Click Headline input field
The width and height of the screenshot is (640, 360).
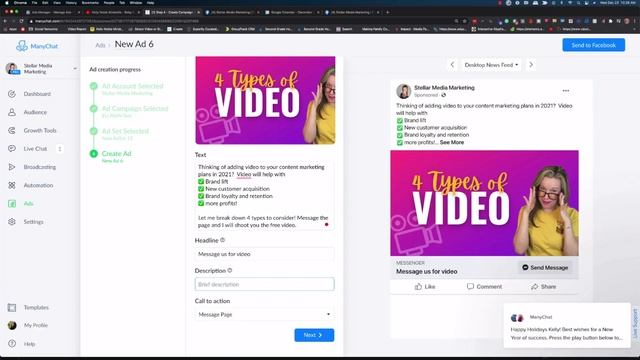[x=264, y=254]
